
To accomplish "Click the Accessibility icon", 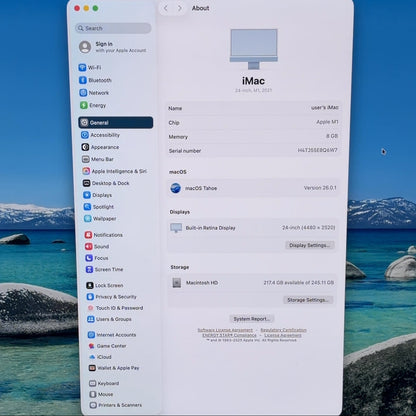I will pos(85,135).
